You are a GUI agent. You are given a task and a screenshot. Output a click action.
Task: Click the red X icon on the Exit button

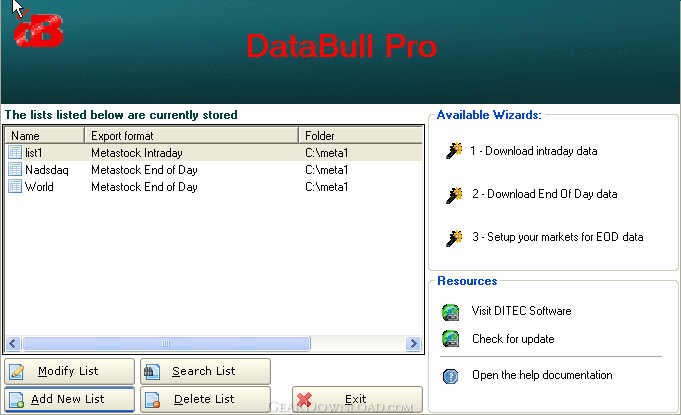pos(304,400)
